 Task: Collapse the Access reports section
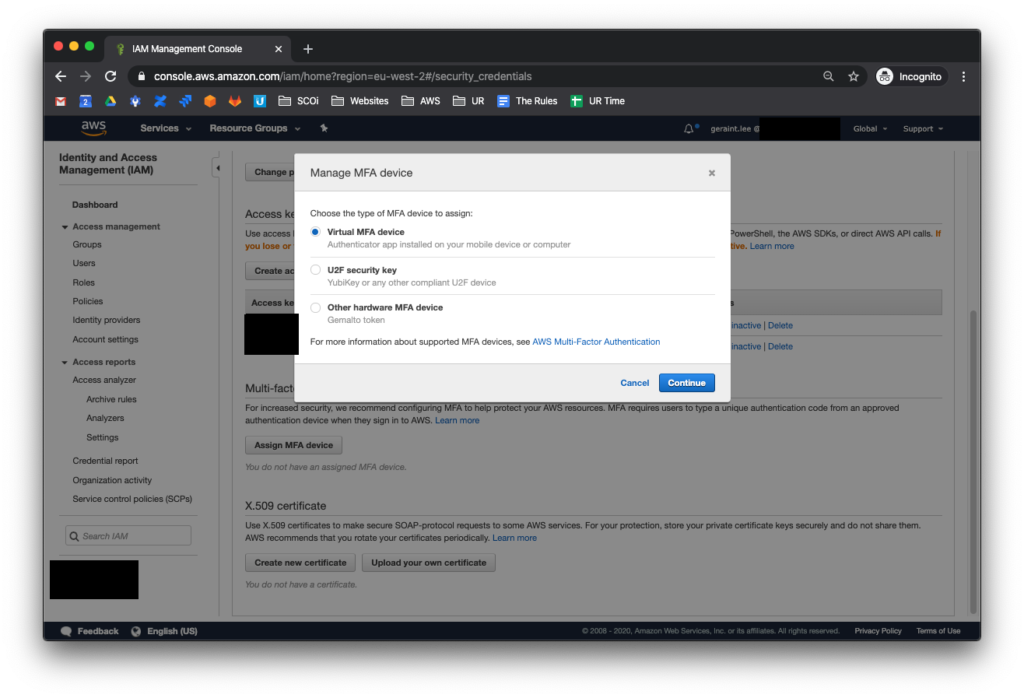pos(65,362)
